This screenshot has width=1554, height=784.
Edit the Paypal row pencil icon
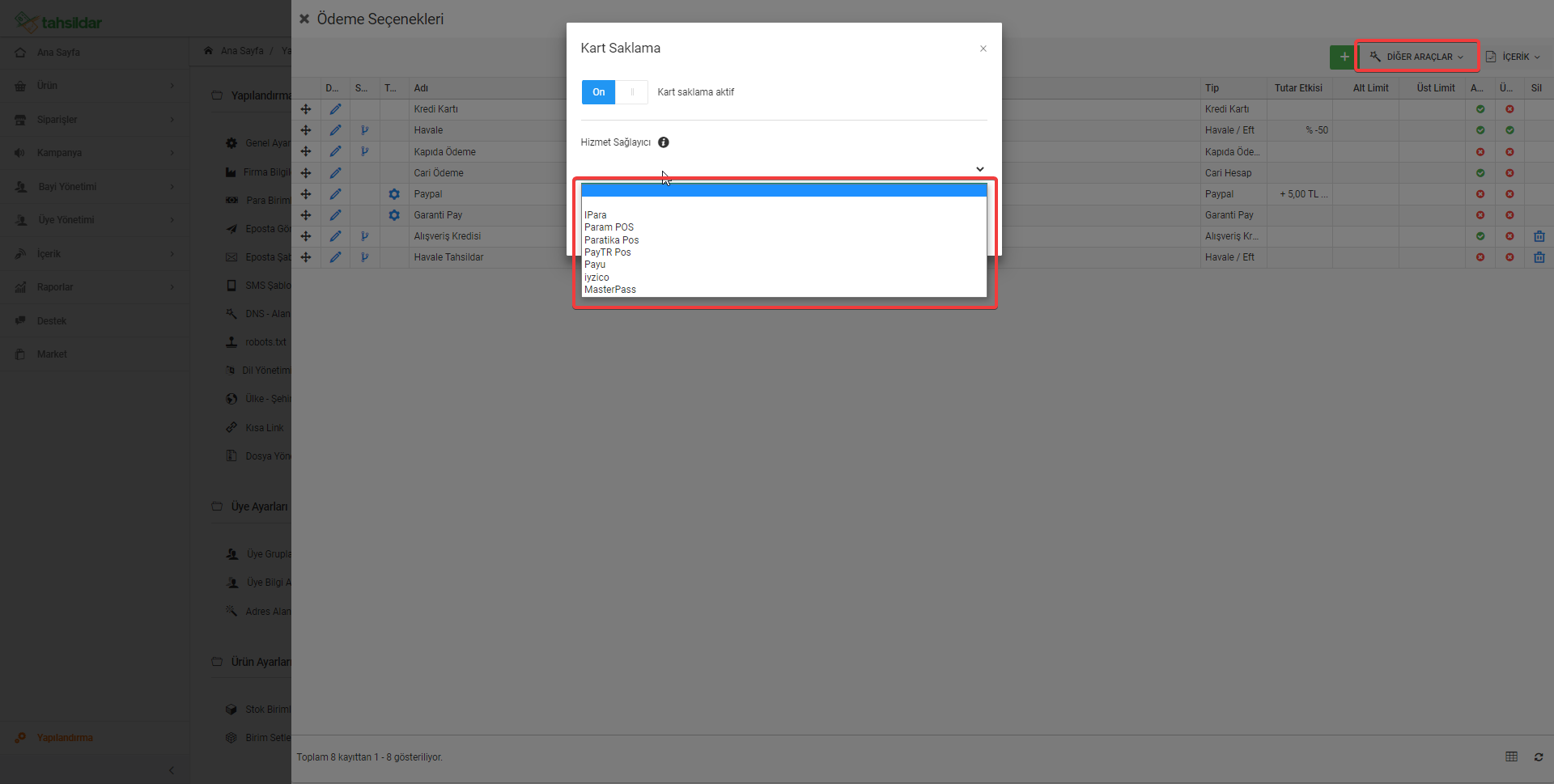335,194
